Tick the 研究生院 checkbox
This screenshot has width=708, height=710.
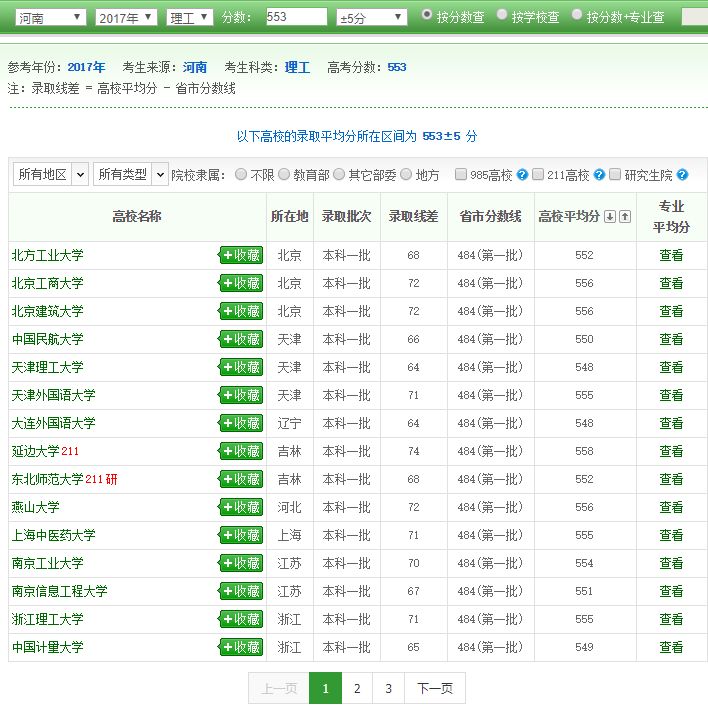point(614,174)
